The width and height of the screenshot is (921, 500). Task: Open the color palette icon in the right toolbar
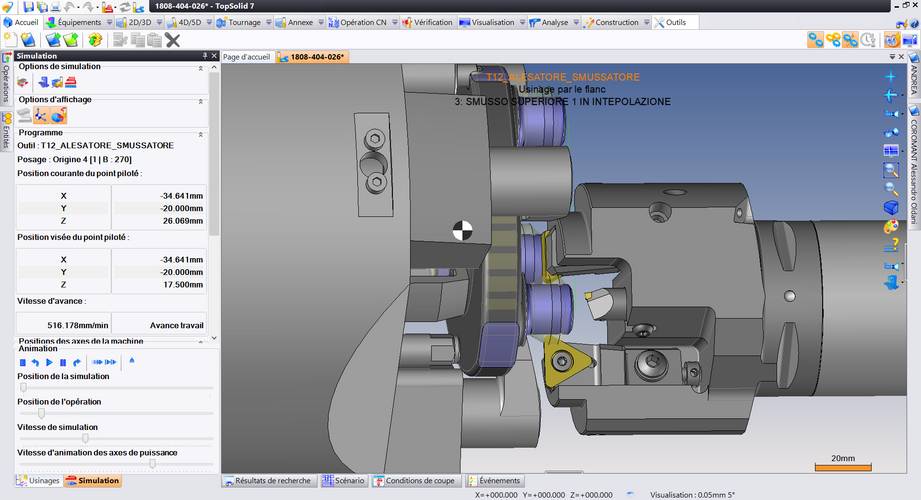[891, 226]
